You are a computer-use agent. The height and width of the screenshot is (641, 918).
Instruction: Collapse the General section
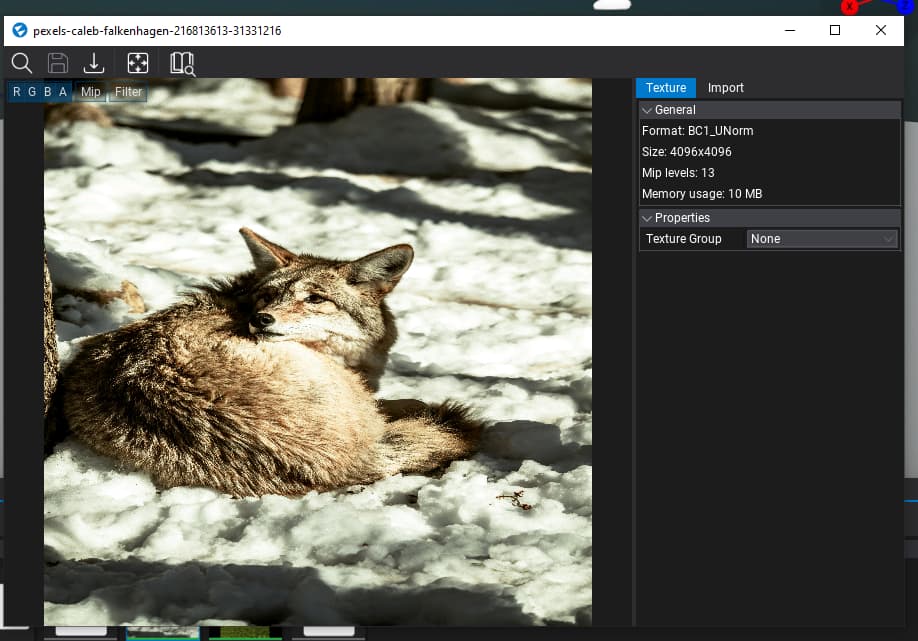(674, 110)
